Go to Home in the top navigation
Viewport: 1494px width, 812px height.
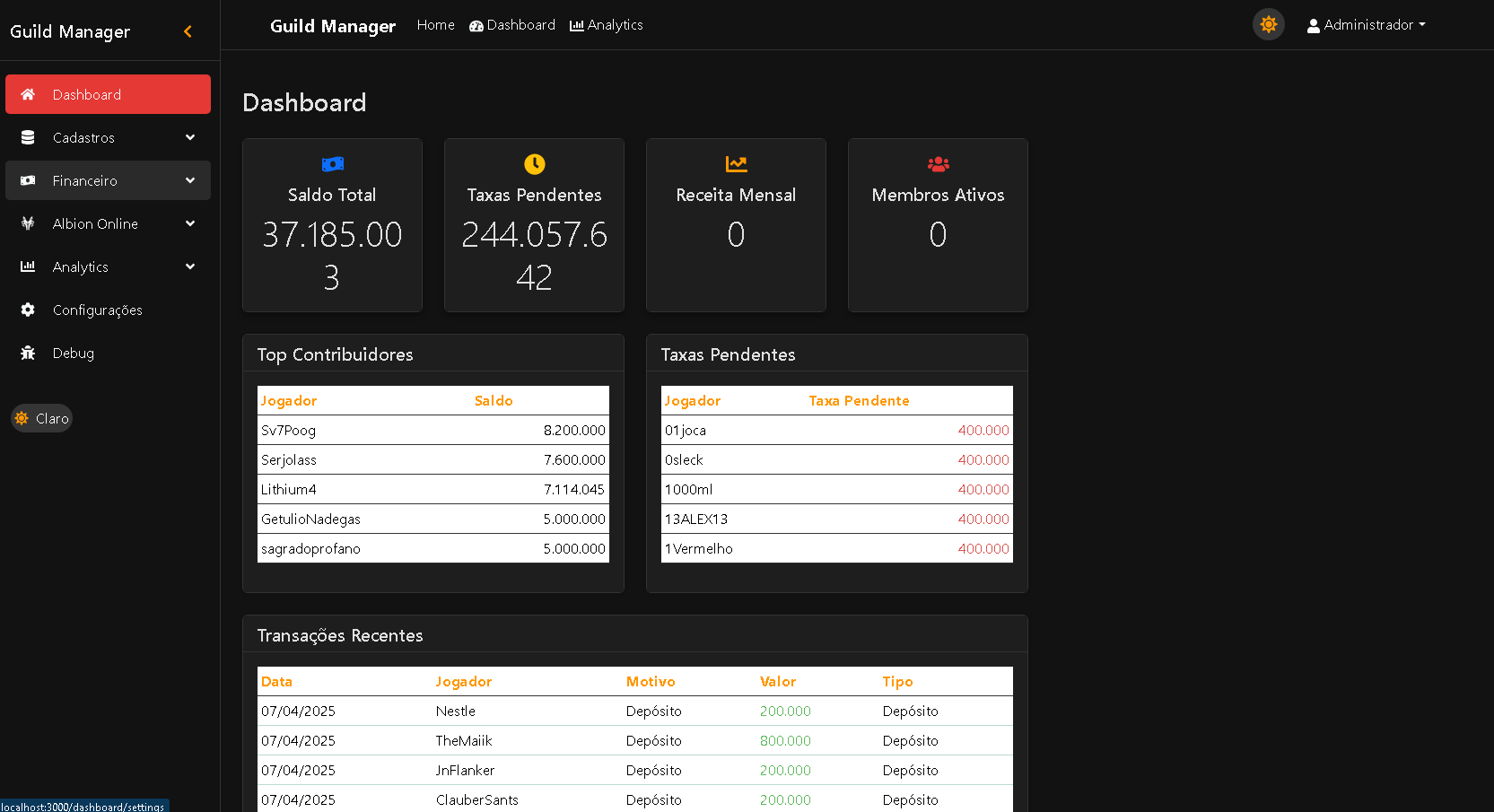coord(435,25)
